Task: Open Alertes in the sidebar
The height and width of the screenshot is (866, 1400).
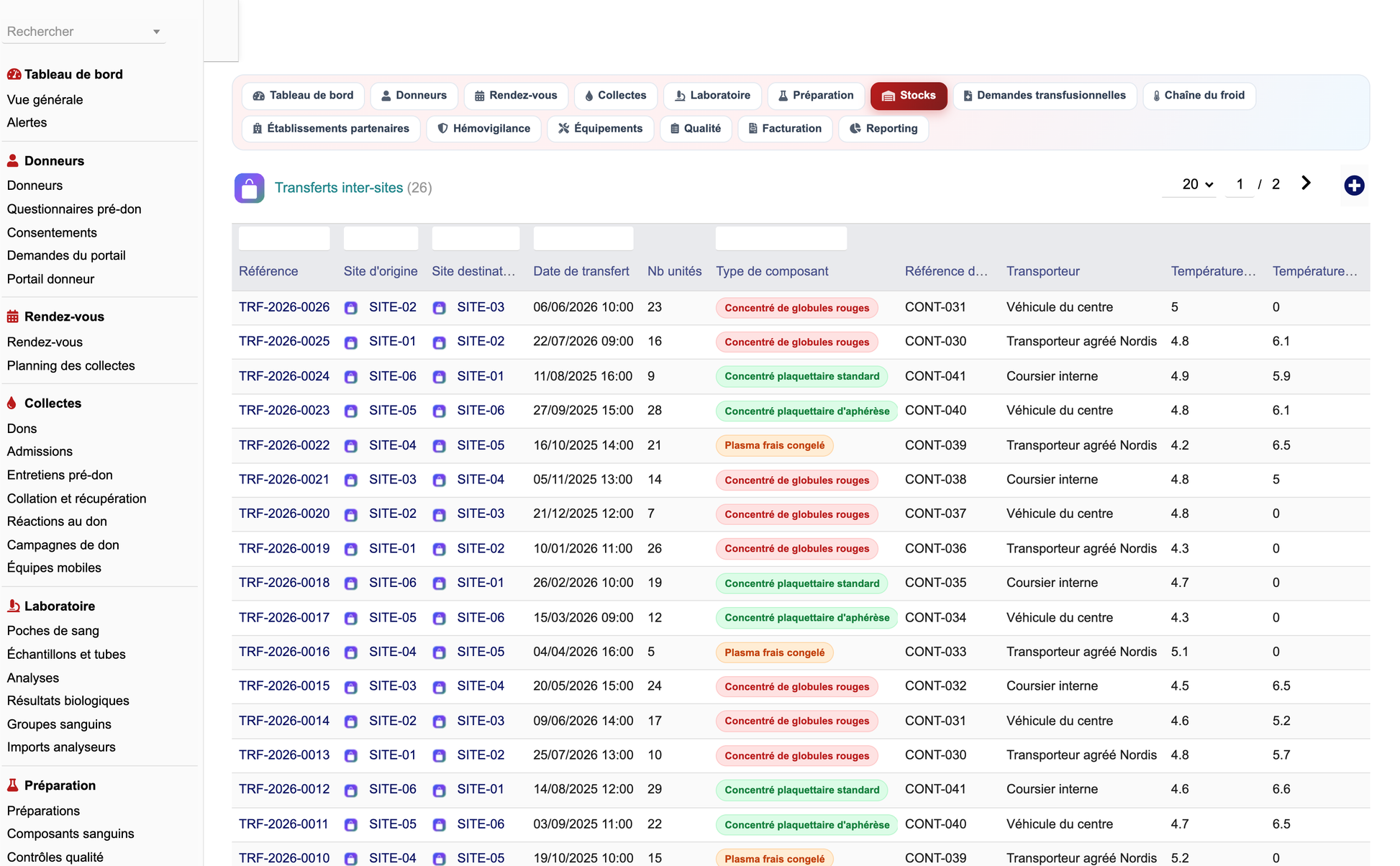Action: click(27, 123)
